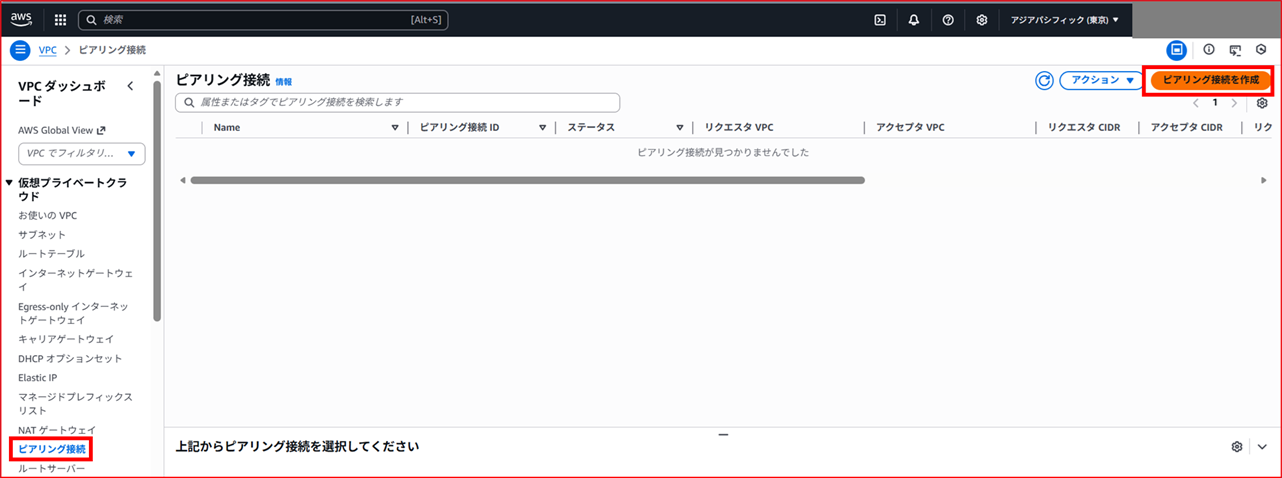Click the sidebar vertical scrollbar
Image resolution: width=1282 pixels, height=478 pixels.
(157, 200)
